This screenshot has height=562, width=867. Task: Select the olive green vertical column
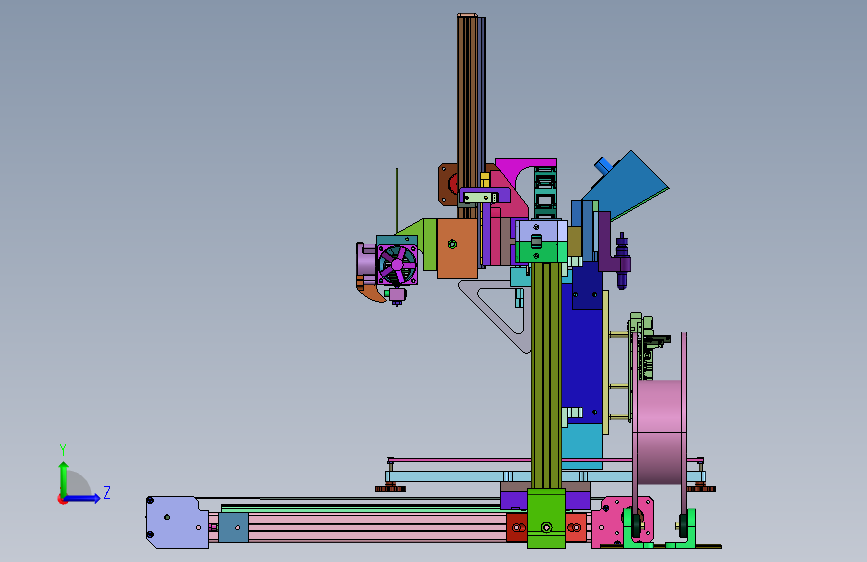(546, 376)
